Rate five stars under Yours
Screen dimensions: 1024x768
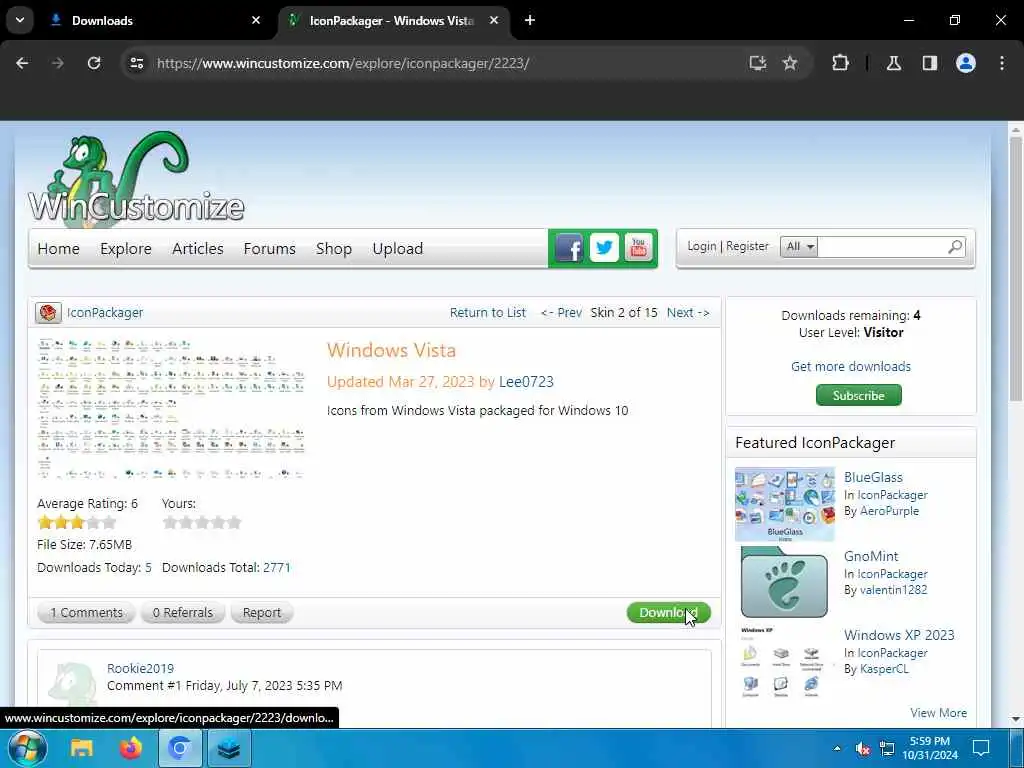(234, 522)
